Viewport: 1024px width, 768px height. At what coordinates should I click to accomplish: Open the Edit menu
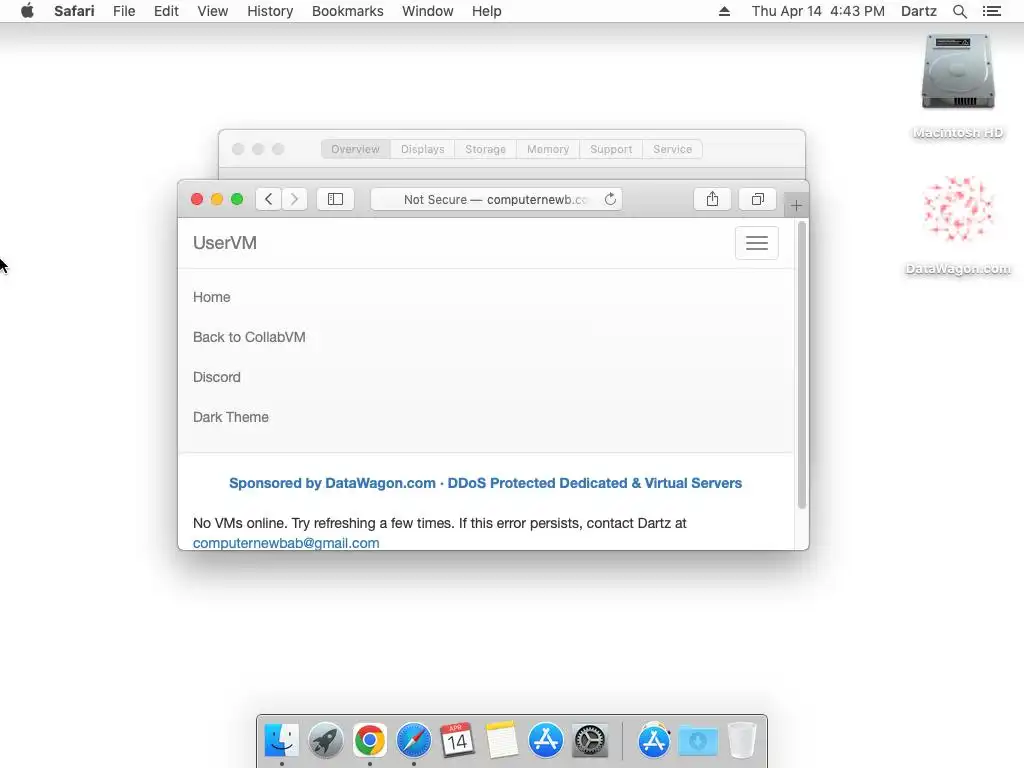pyautogui.click(x=166, y=11)
